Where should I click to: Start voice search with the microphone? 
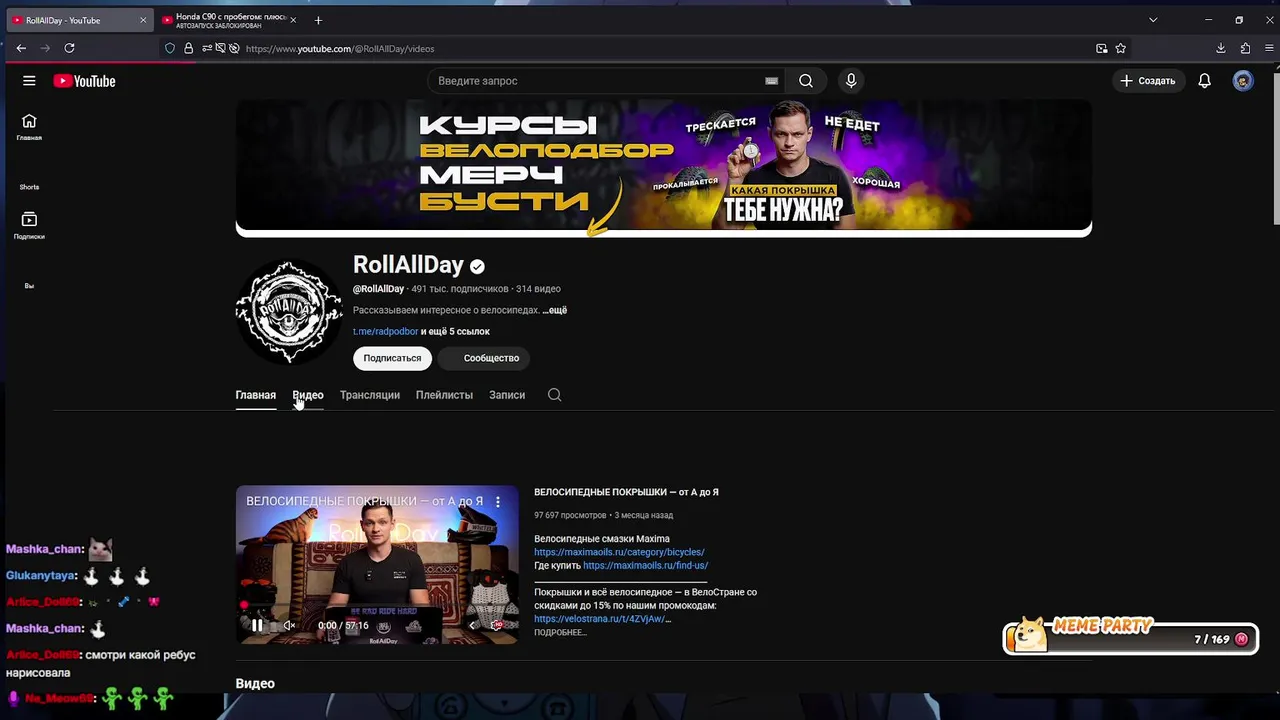pos(851,81)
